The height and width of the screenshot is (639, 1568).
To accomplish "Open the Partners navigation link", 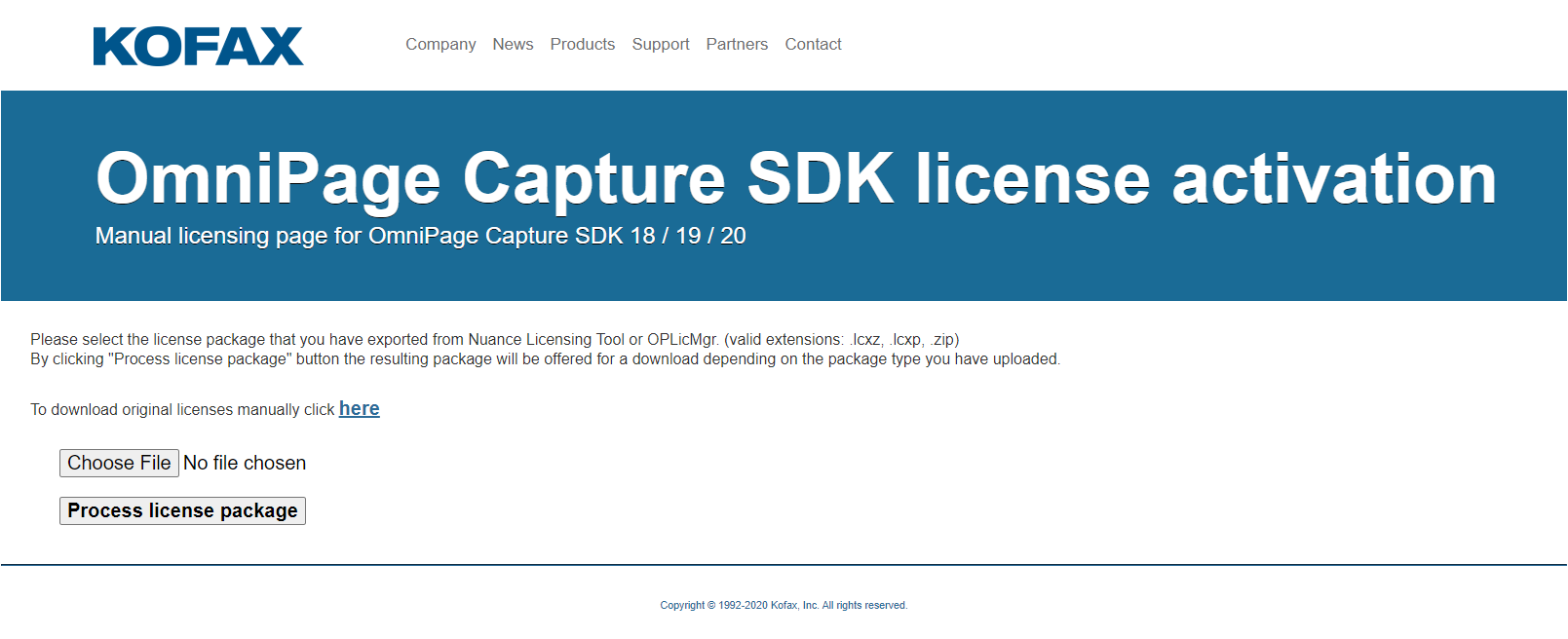I will click(x=737, y=44).
